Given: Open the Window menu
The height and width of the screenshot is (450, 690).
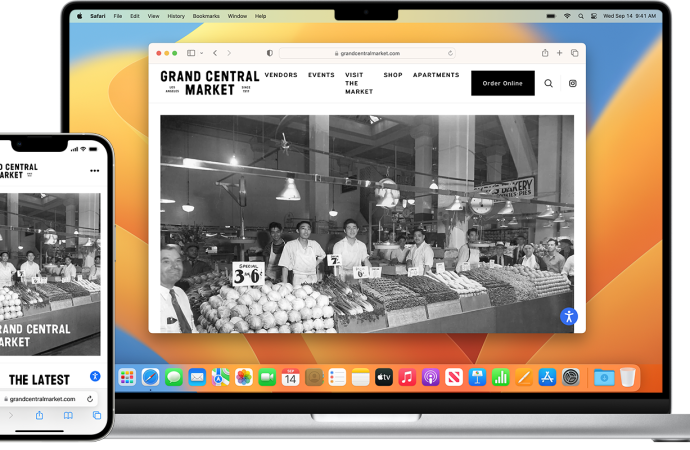Looking at the screenshot, I should click(237, 16).
